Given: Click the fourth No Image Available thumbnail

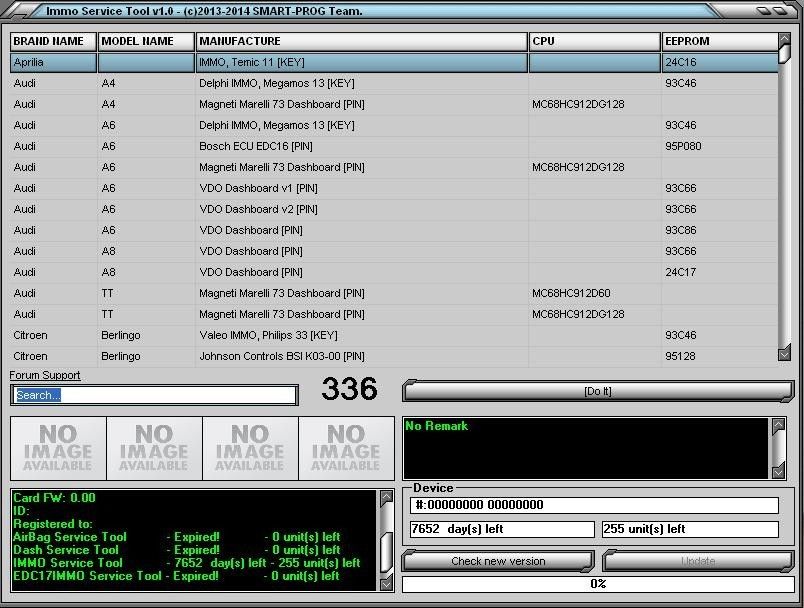Looking at the screenshot, I should tap(346, 449).
